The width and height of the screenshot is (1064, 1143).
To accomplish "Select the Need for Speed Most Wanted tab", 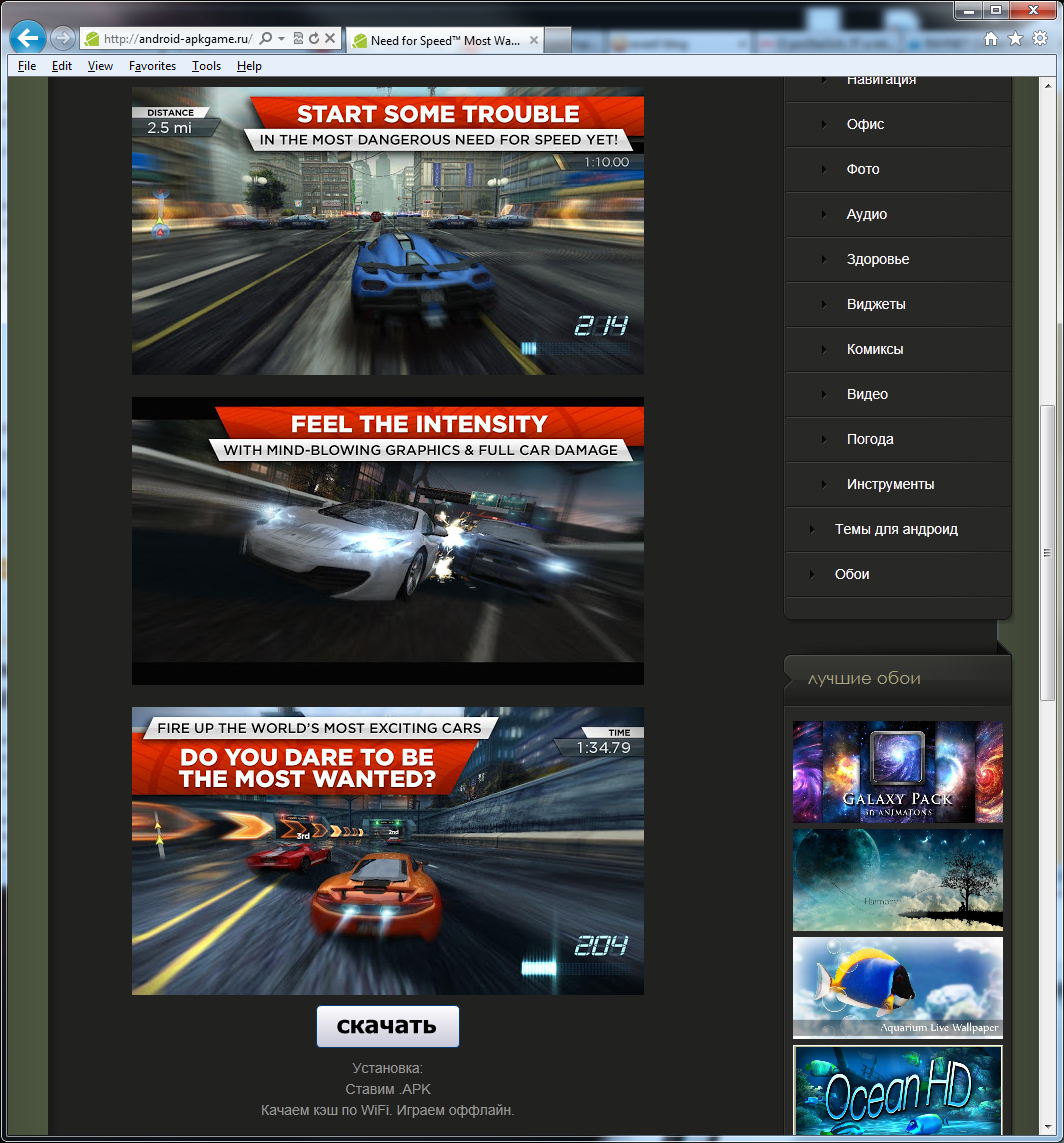I will pyautogui.click(x=445, y=41).
